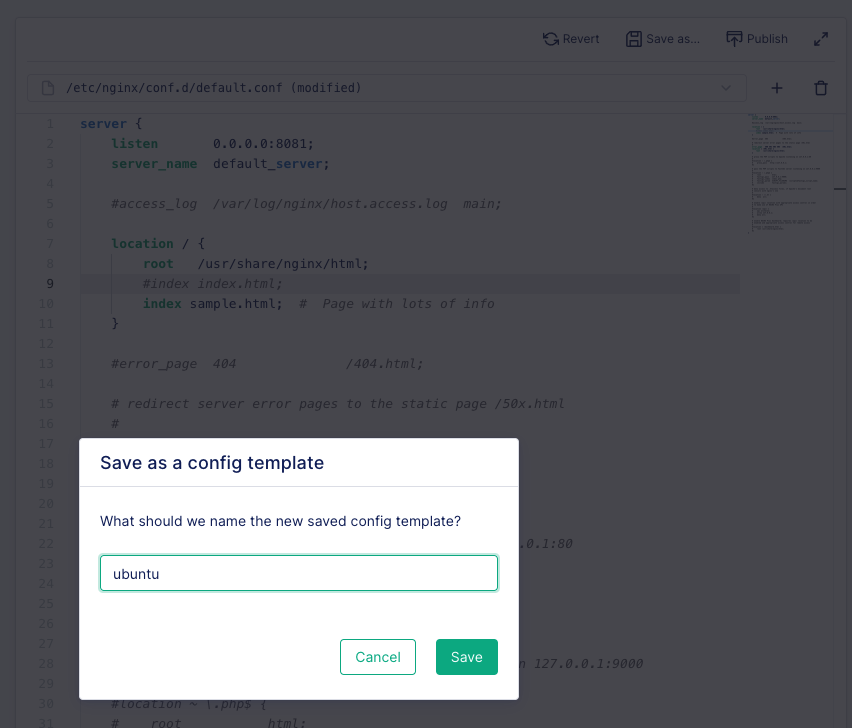852x728 pixels.
Task: Click 'root /usr/share/nginx/html;' line
Action: pos(256,264)
